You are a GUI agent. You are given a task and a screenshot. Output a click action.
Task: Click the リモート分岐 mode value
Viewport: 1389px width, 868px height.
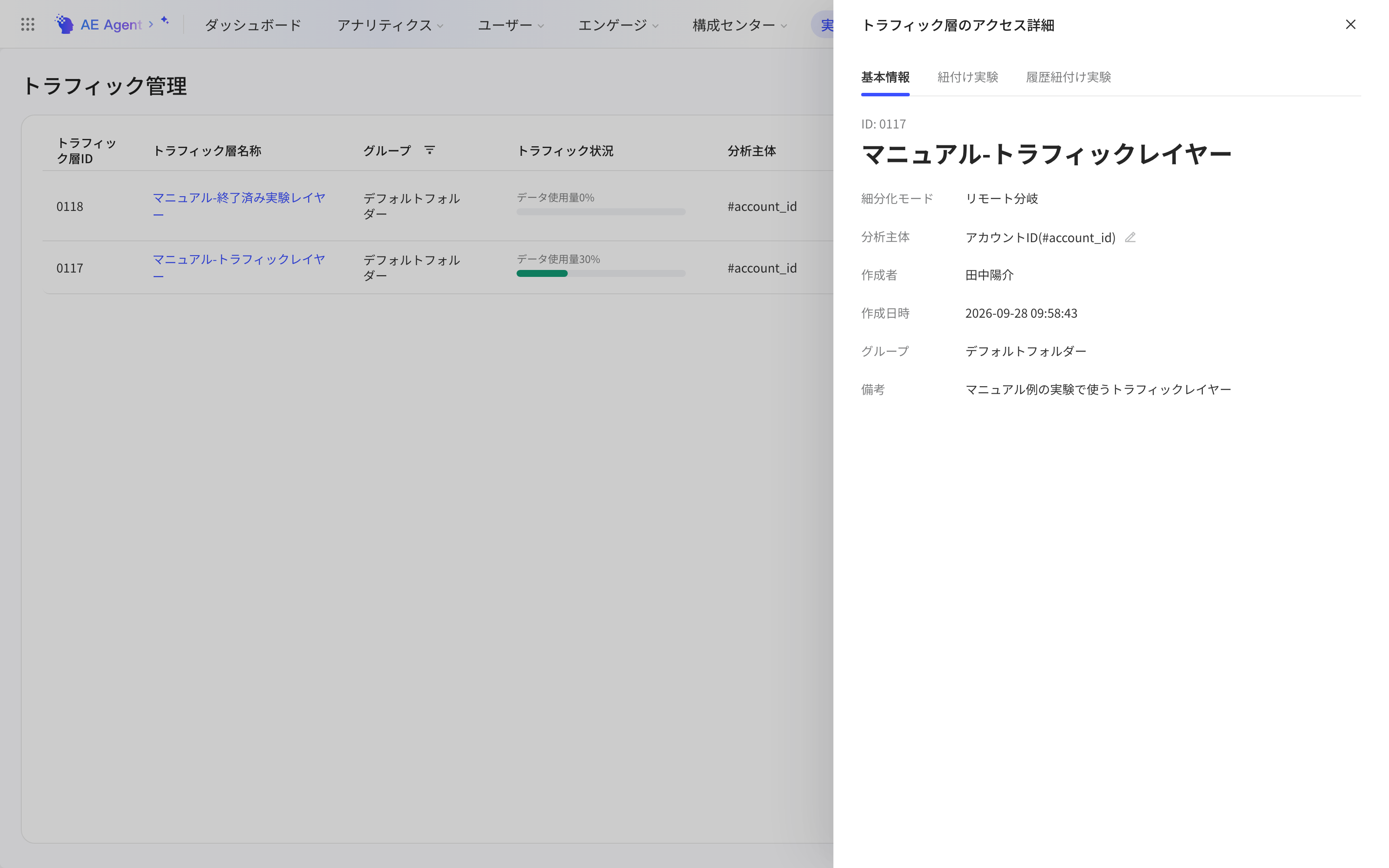click(x=1001, y=199)
